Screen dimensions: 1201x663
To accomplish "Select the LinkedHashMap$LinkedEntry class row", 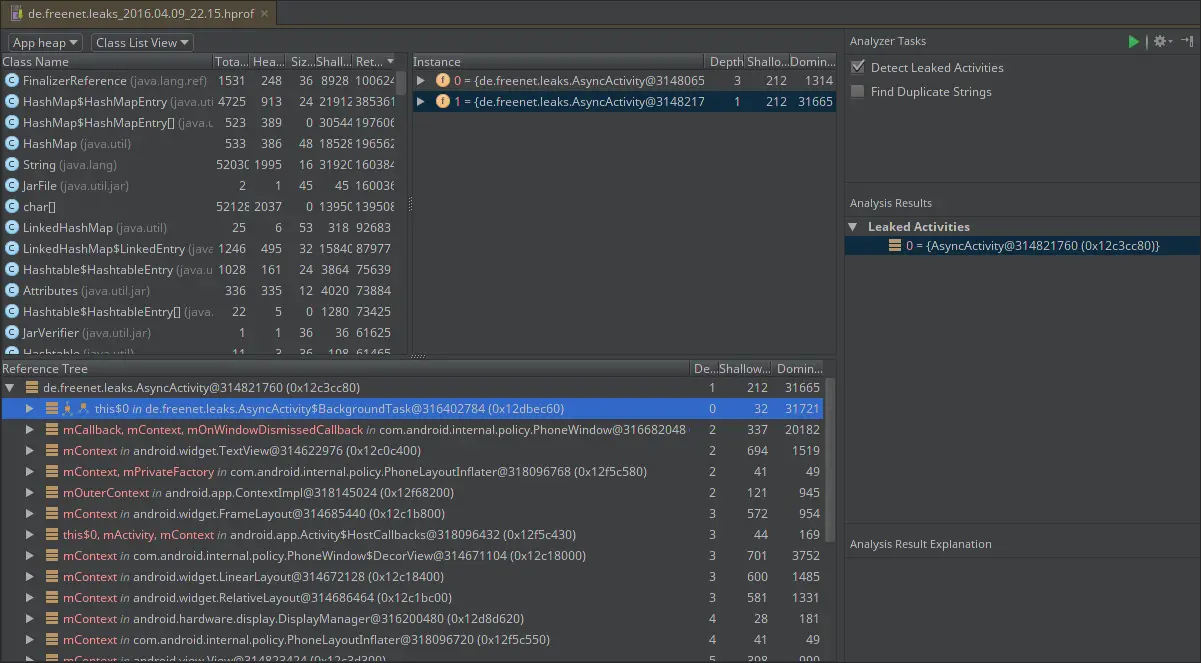I will pyautogui.click(x=198, y=248).
